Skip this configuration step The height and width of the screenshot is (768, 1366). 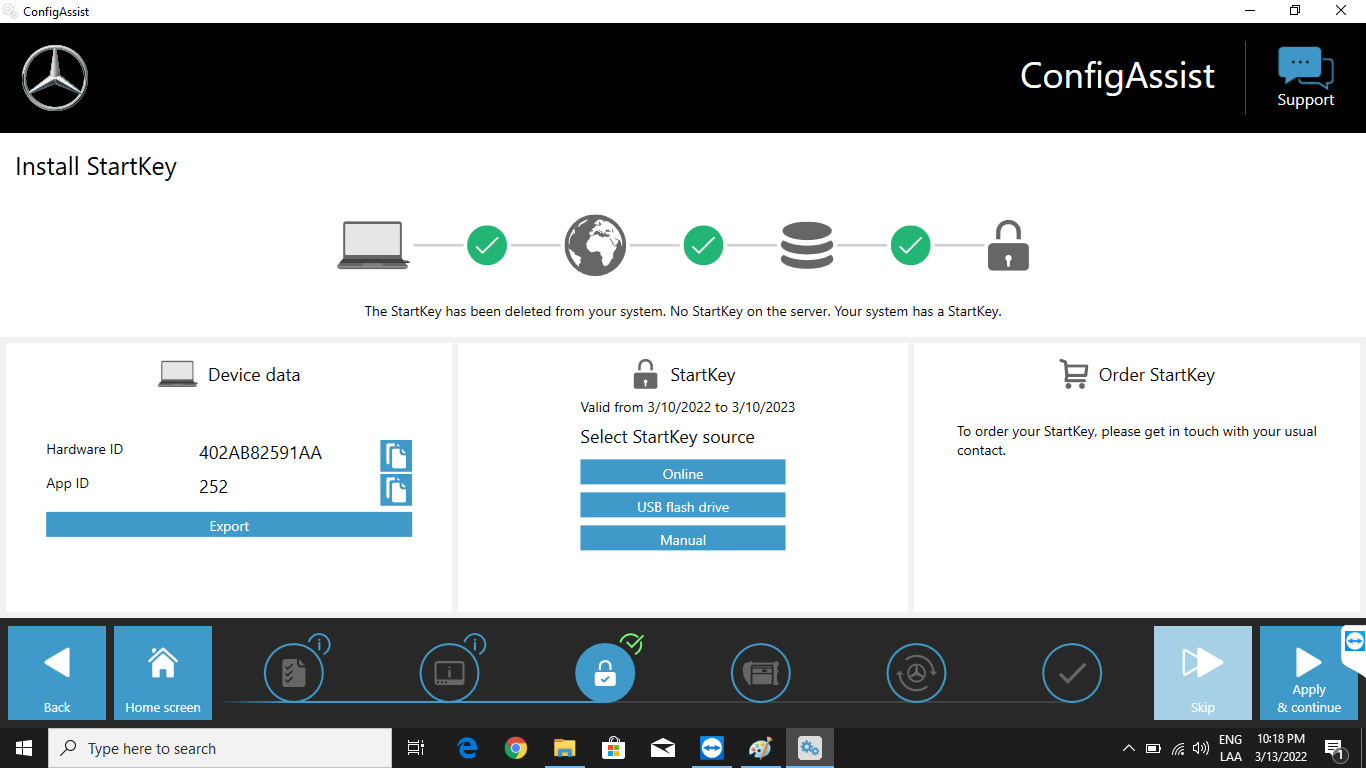tap(1203, 672)
